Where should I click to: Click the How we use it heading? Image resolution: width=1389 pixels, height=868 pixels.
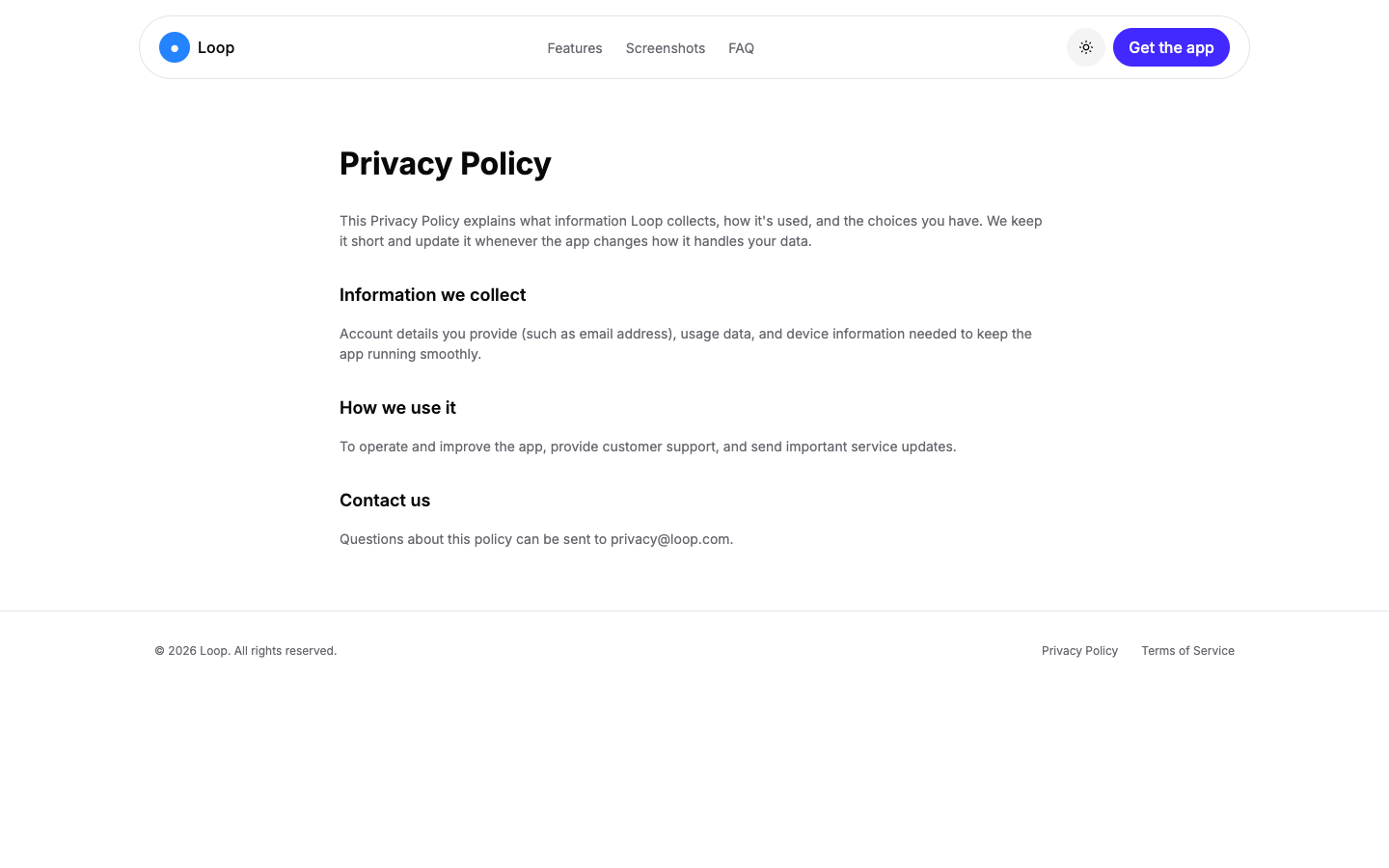(397, 408)
